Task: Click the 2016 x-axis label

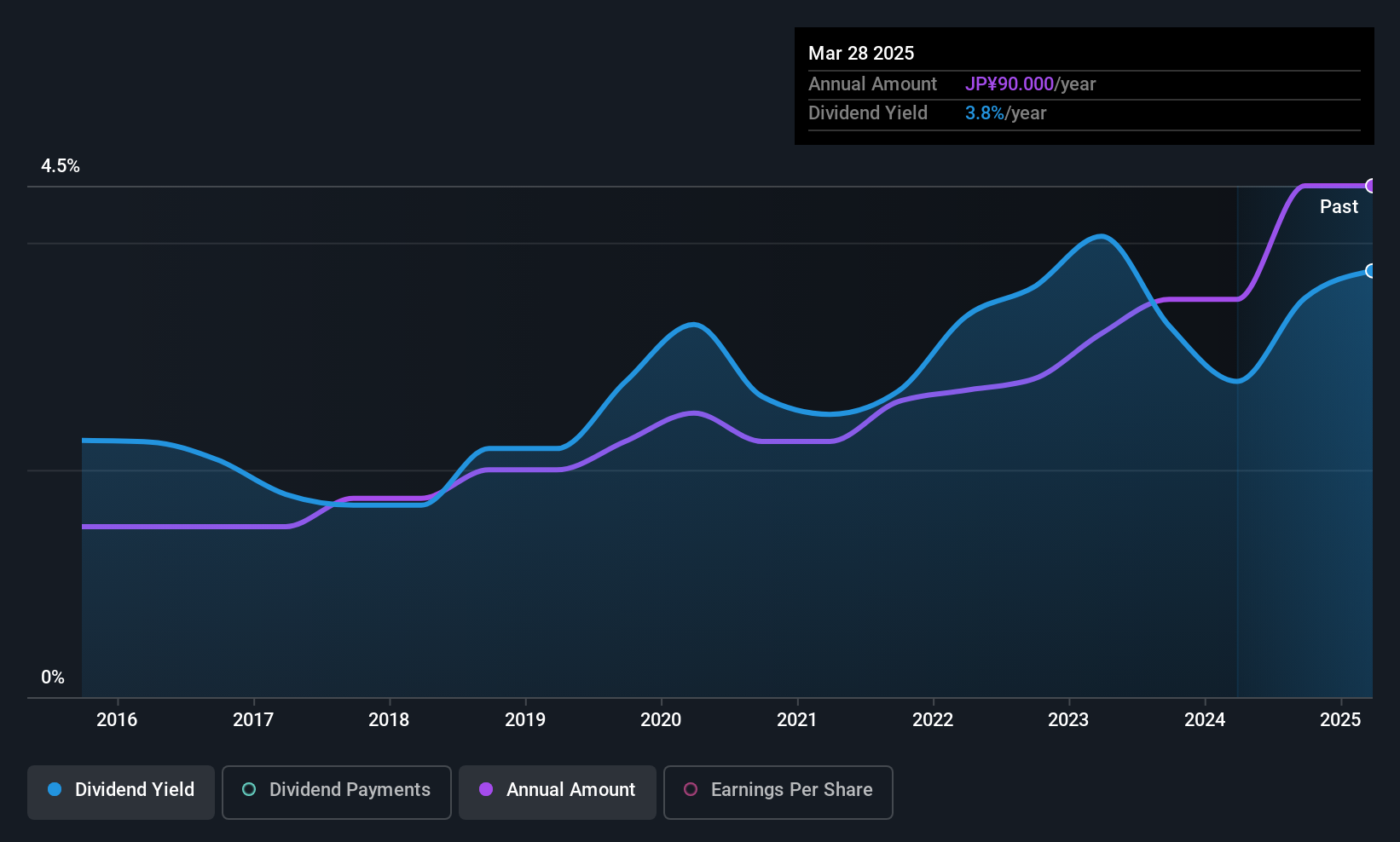Action: tap(117, 719)
